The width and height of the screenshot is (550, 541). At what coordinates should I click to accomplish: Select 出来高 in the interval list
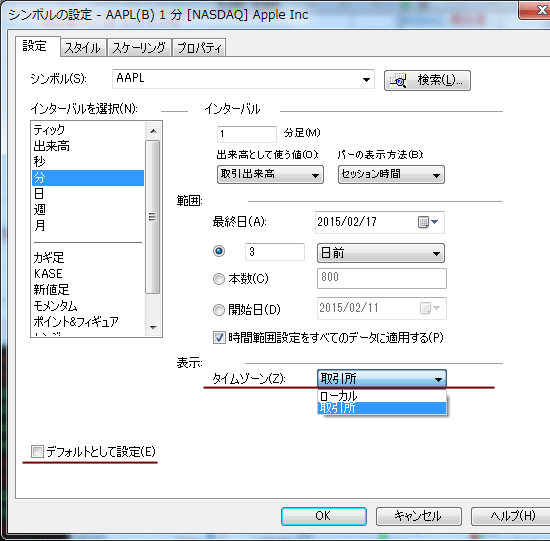(x=88, y=146)
